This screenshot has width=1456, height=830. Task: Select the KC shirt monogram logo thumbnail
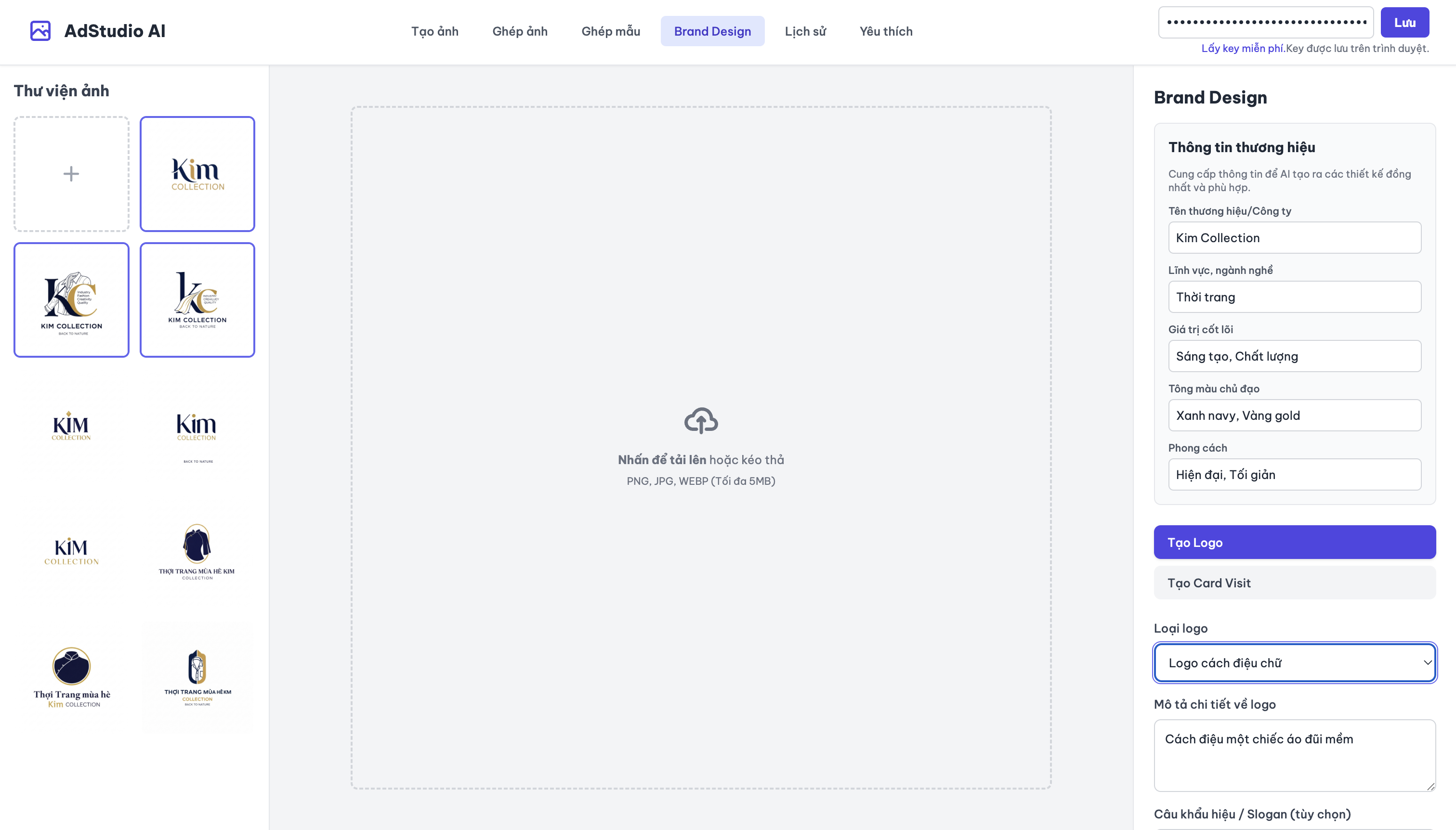click(71, 300)
